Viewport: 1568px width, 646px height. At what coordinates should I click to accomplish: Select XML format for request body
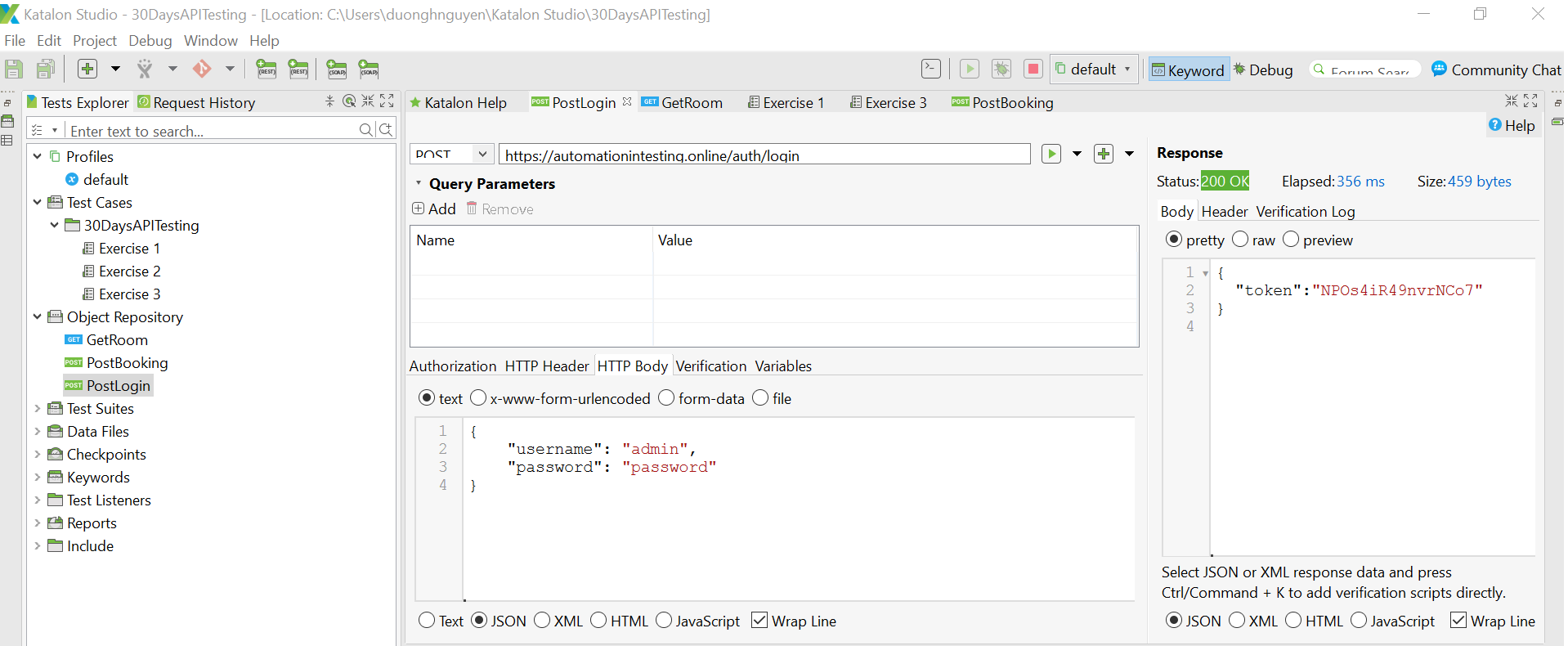pos(542,621)
